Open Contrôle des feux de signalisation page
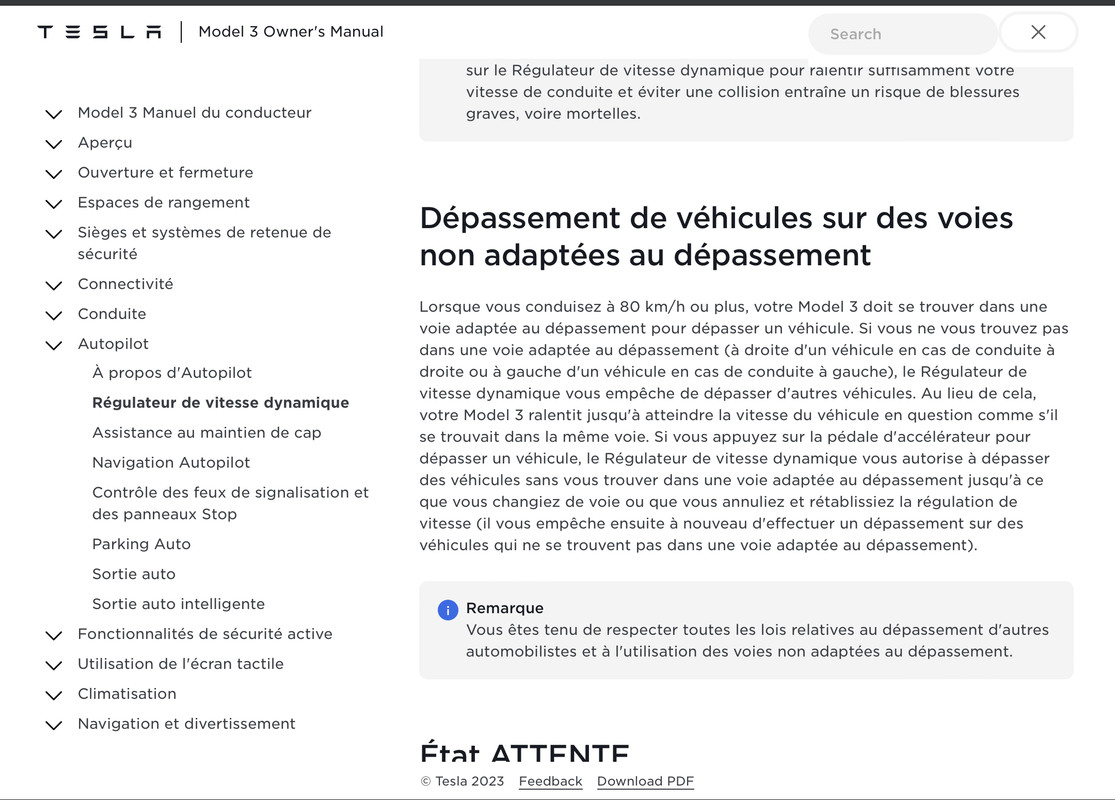Viewport: 1115px width, 800px height. point(230,503)
